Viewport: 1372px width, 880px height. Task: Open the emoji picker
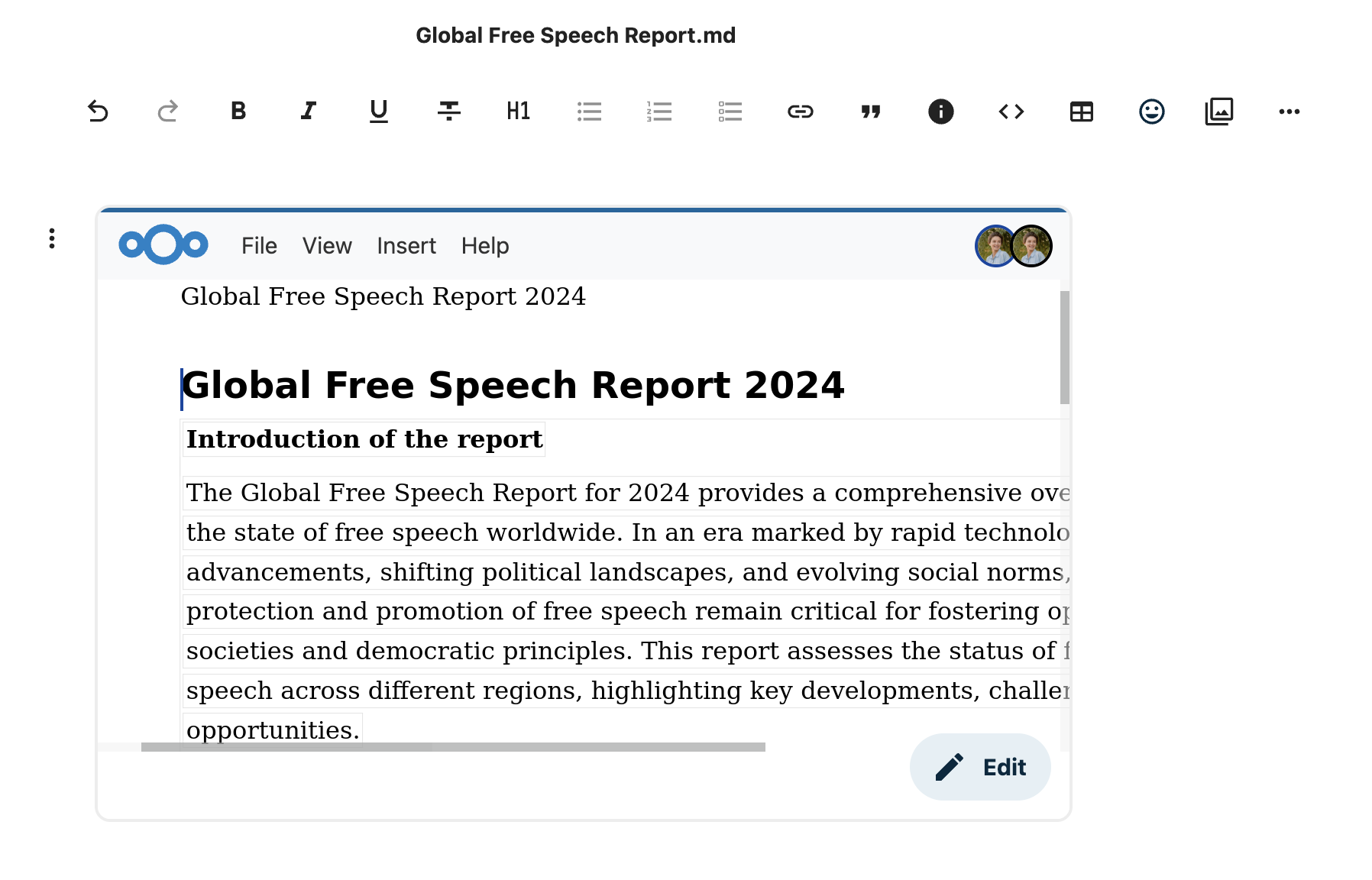click(1151, 112)
